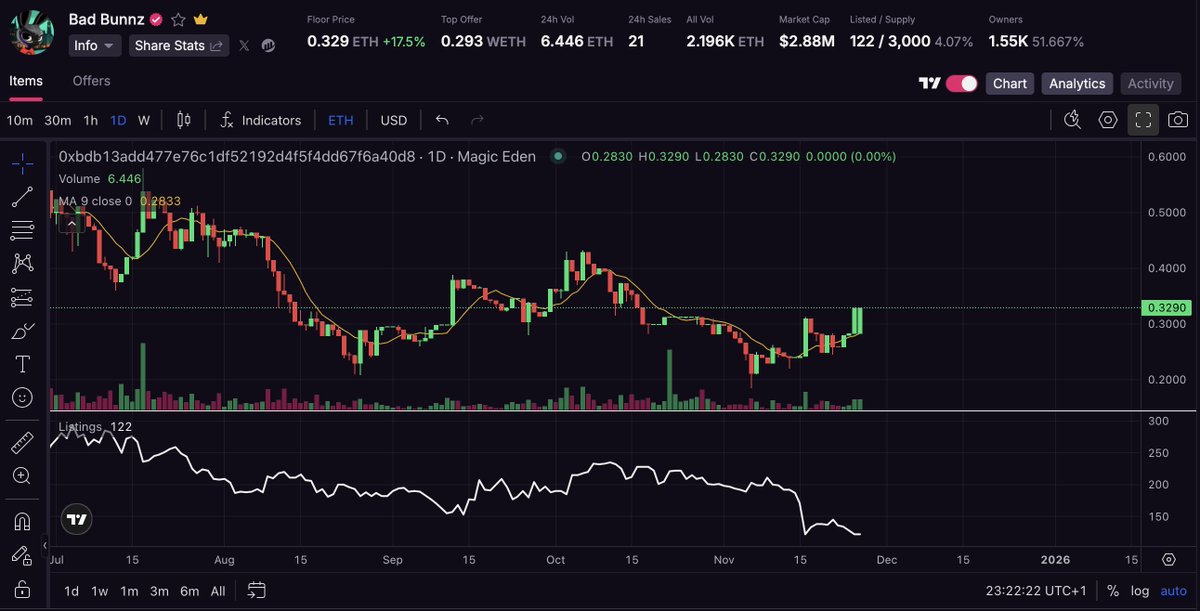Viewport: 1200px width, 611px height.
Task: Open the Info dropdown
Action: [93, 45]
